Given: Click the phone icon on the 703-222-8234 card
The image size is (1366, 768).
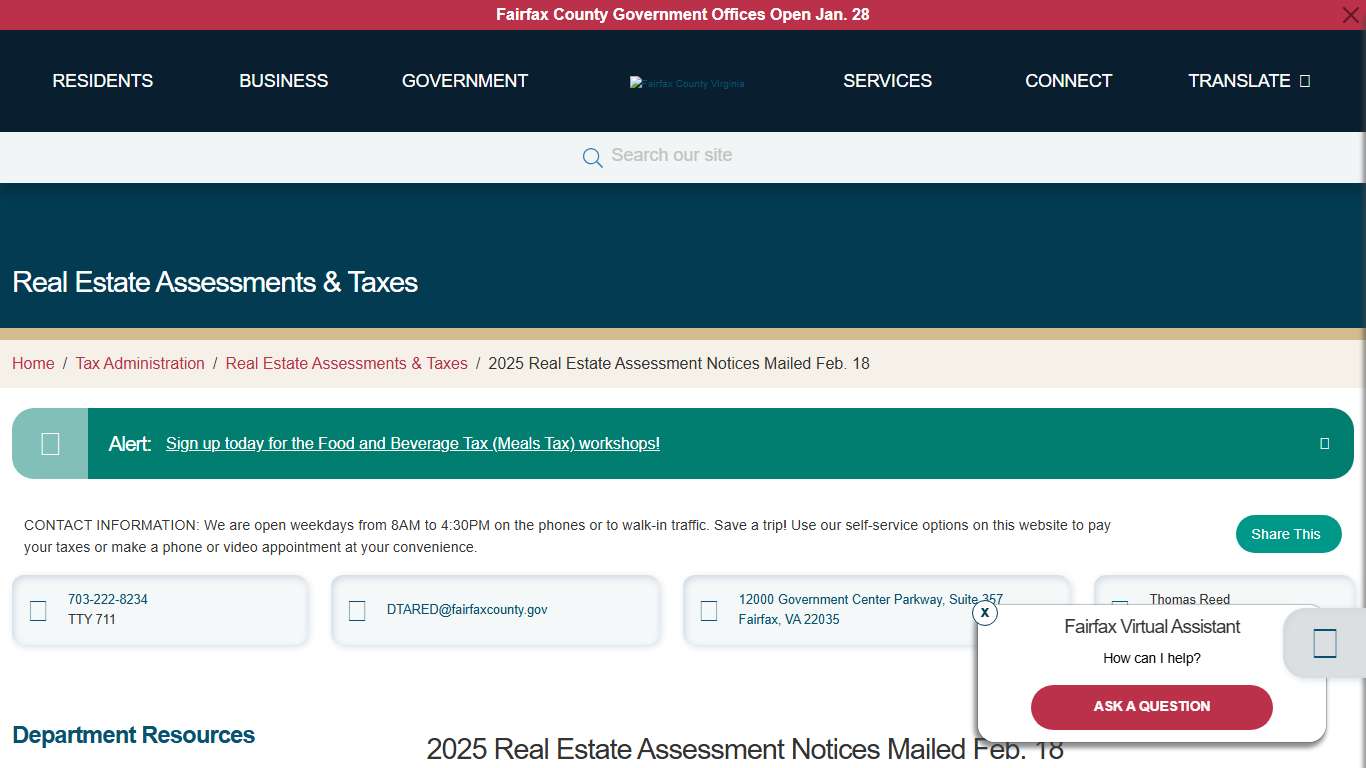Looking at the screenshot, I should [38, 610].
